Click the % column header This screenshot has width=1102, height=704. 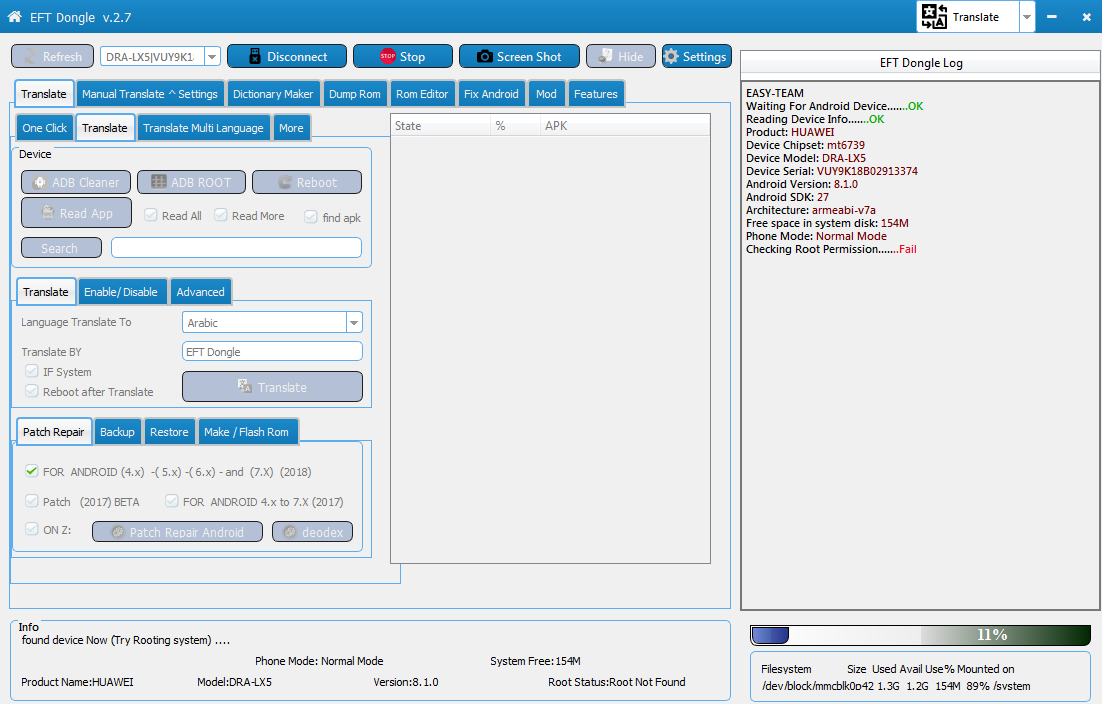(515, 126)
